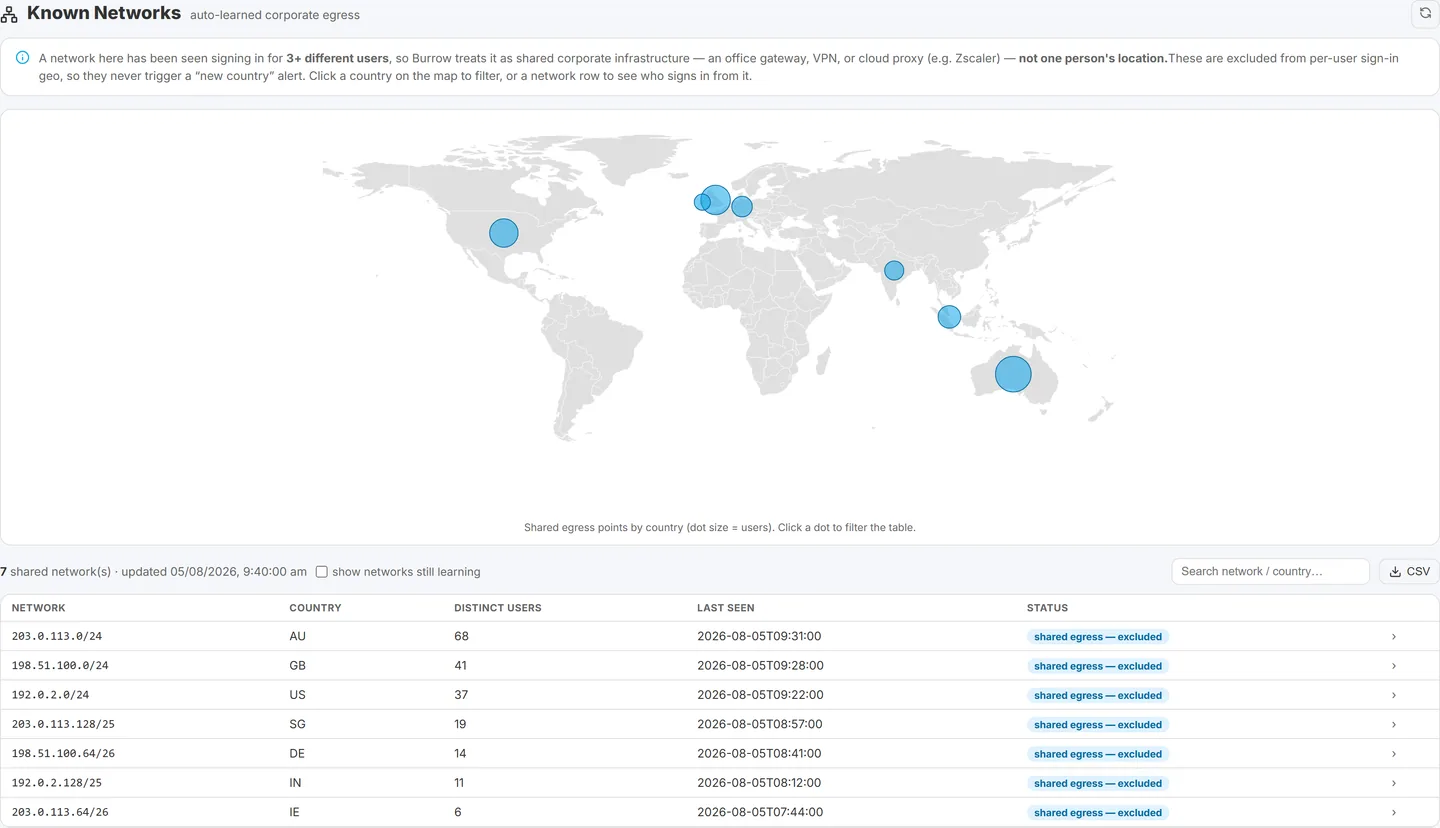
Task: Select network 203.0.113.0/24
Action: 57,636
